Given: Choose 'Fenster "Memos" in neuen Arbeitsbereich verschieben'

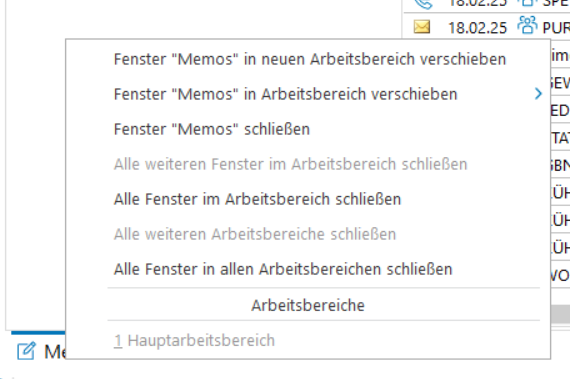Looking at the screenshot, I should [x=310, y=59].
